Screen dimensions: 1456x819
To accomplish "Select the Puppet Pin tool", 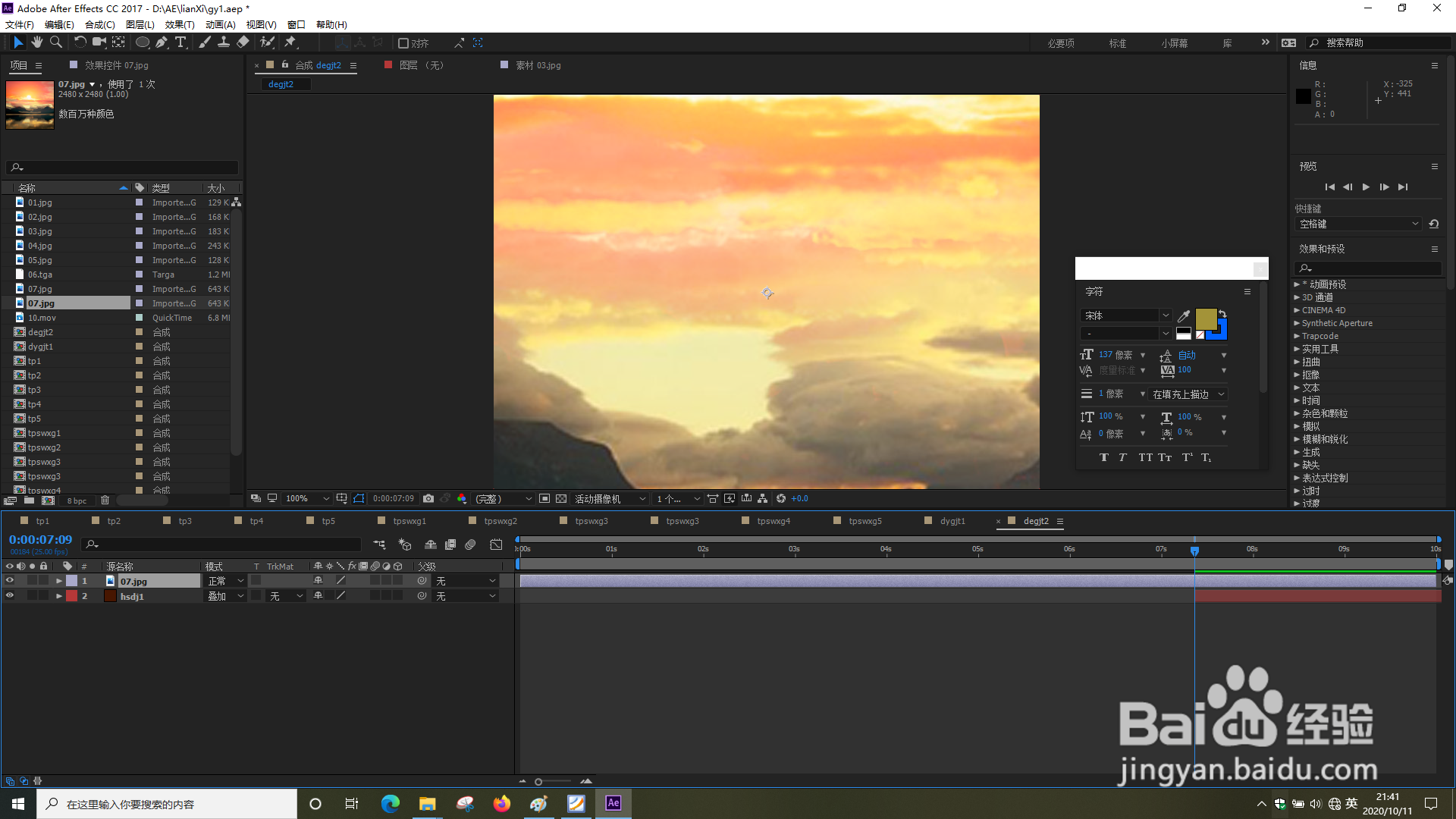I will click(290, 42).
